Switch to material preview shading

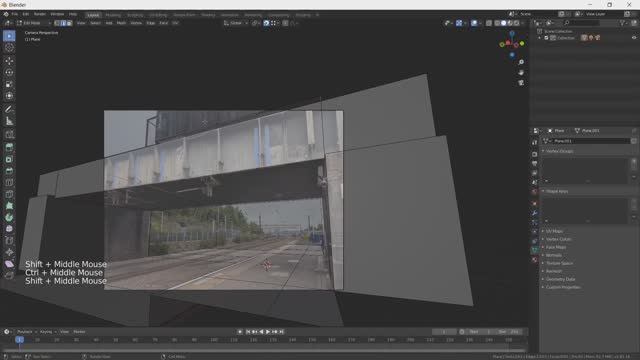point(510,23)
